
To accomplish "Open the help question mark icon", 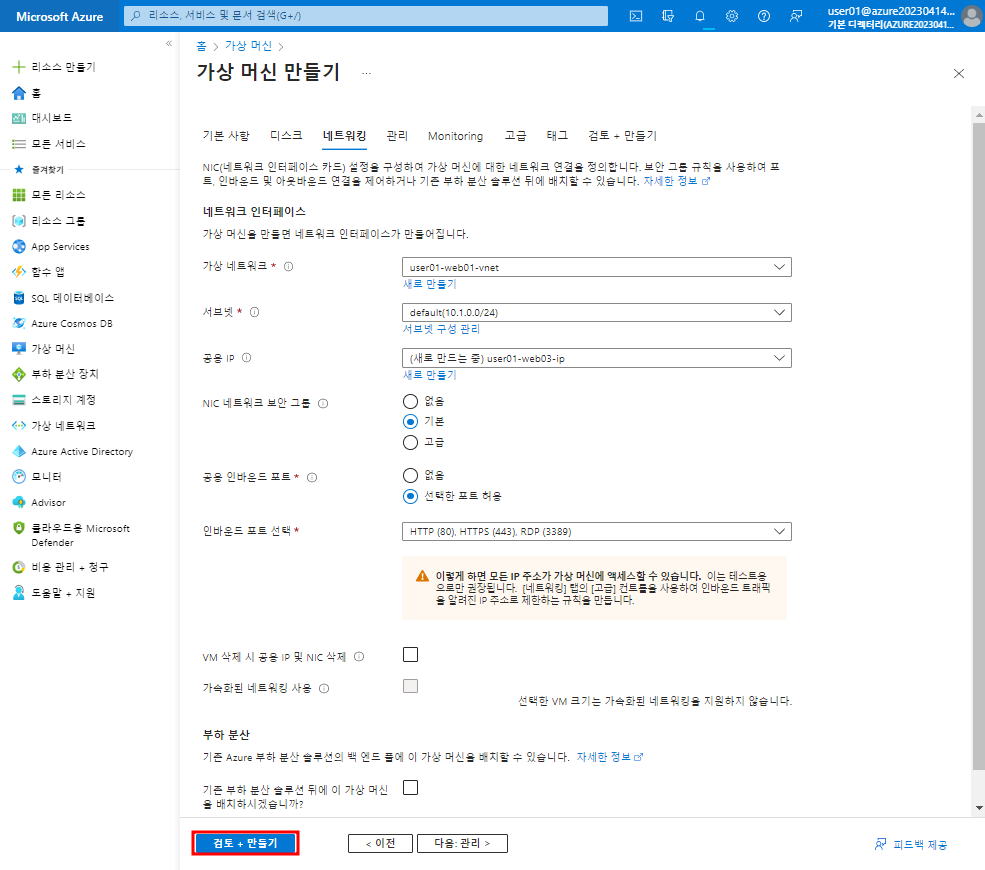I will (x=764, y=16).
